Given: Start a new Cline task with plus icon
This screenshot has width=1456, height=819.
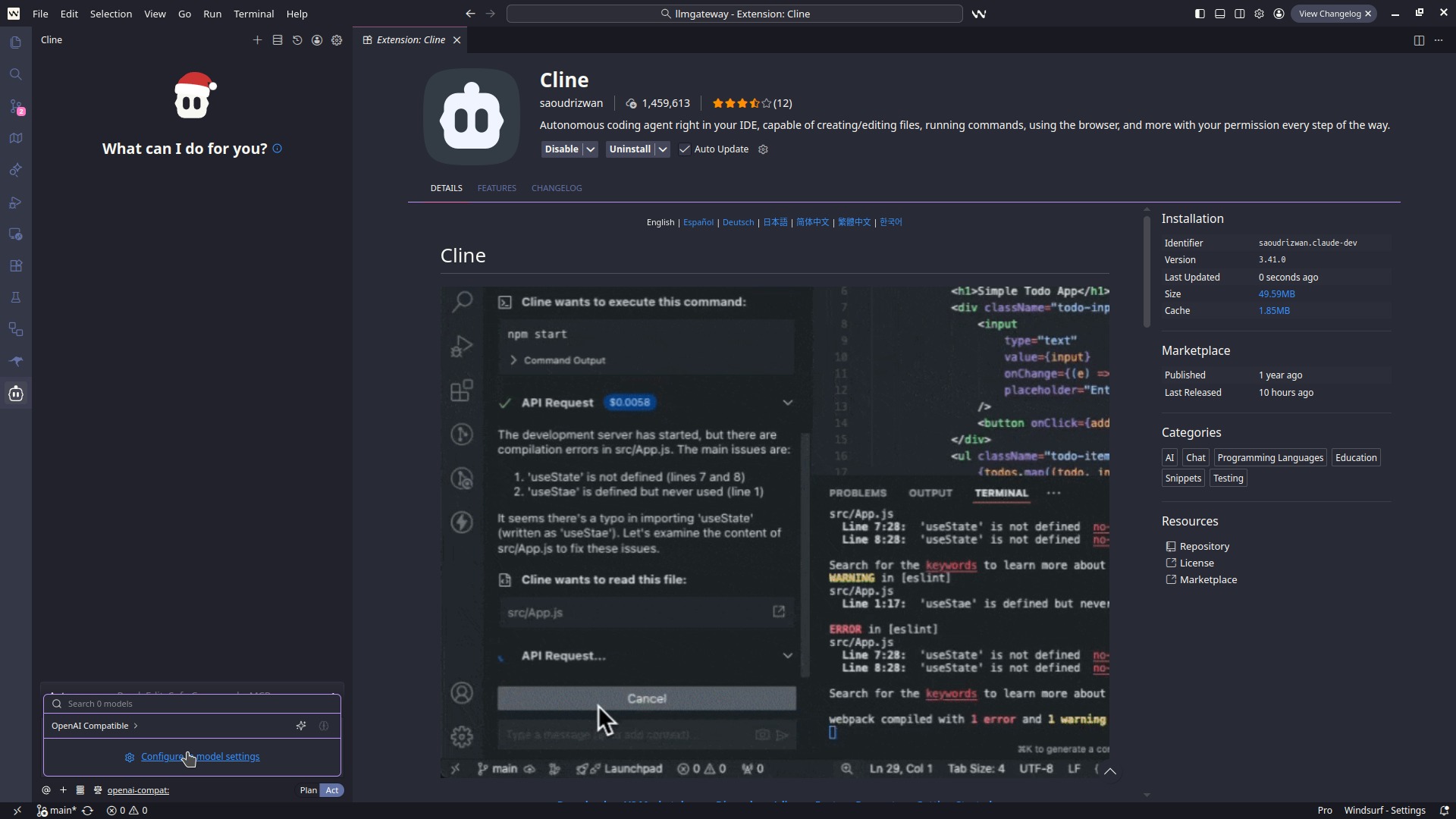Looking at the screenshot, I should (x=257, y=40).
